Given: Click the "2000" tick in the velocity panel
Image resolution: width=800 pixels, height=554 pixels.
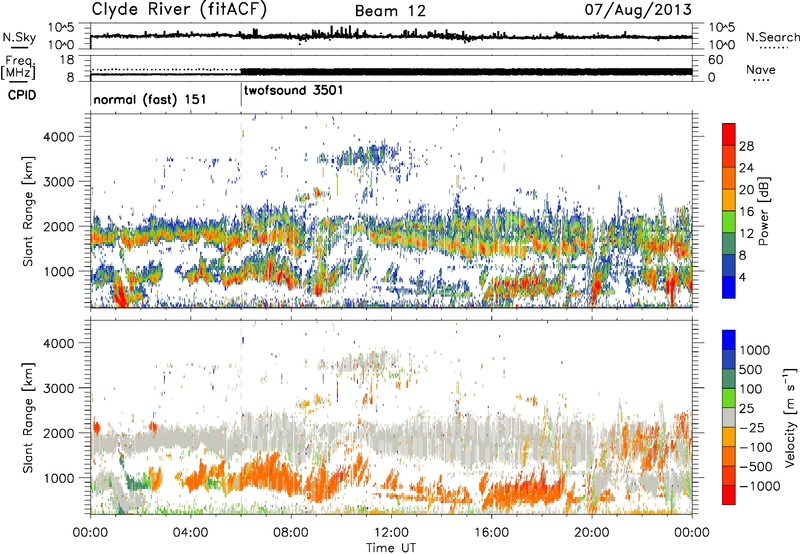Looking at the screenshot, I should click(59, 433).
